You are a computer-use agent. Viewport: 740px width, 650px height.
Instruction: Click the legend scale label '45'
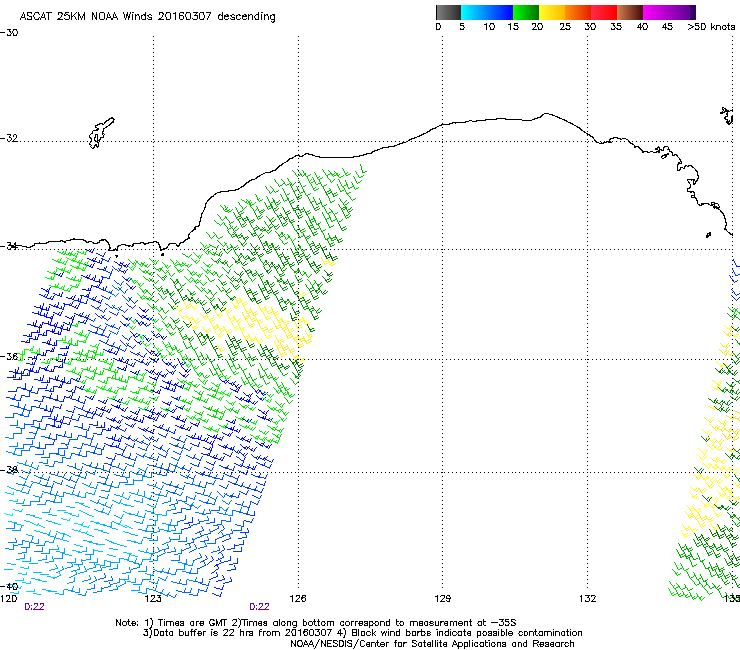tap(667, 27)
